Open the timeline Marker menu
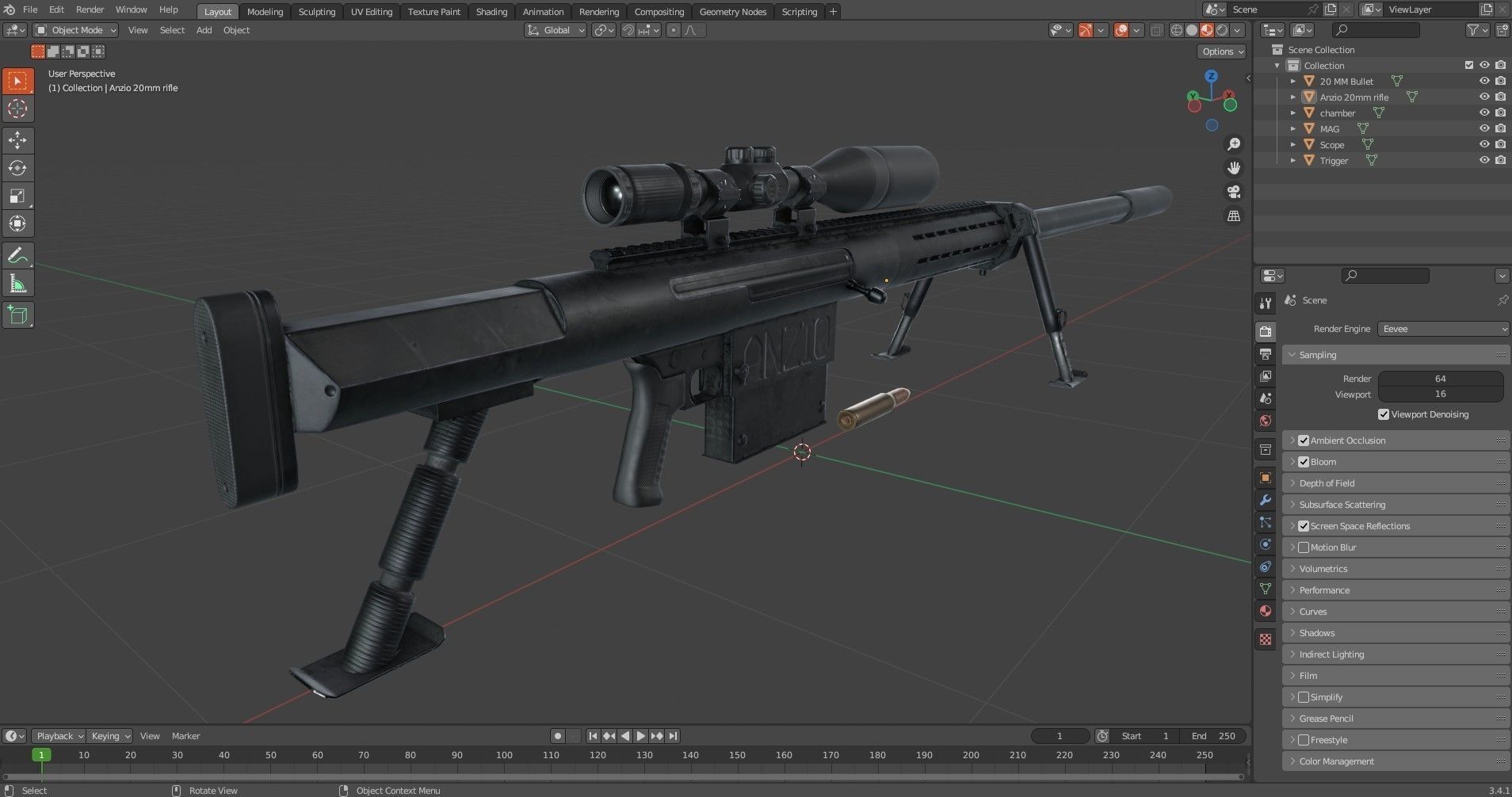The height and width of the screenshot is (797, 1512). 185,736
